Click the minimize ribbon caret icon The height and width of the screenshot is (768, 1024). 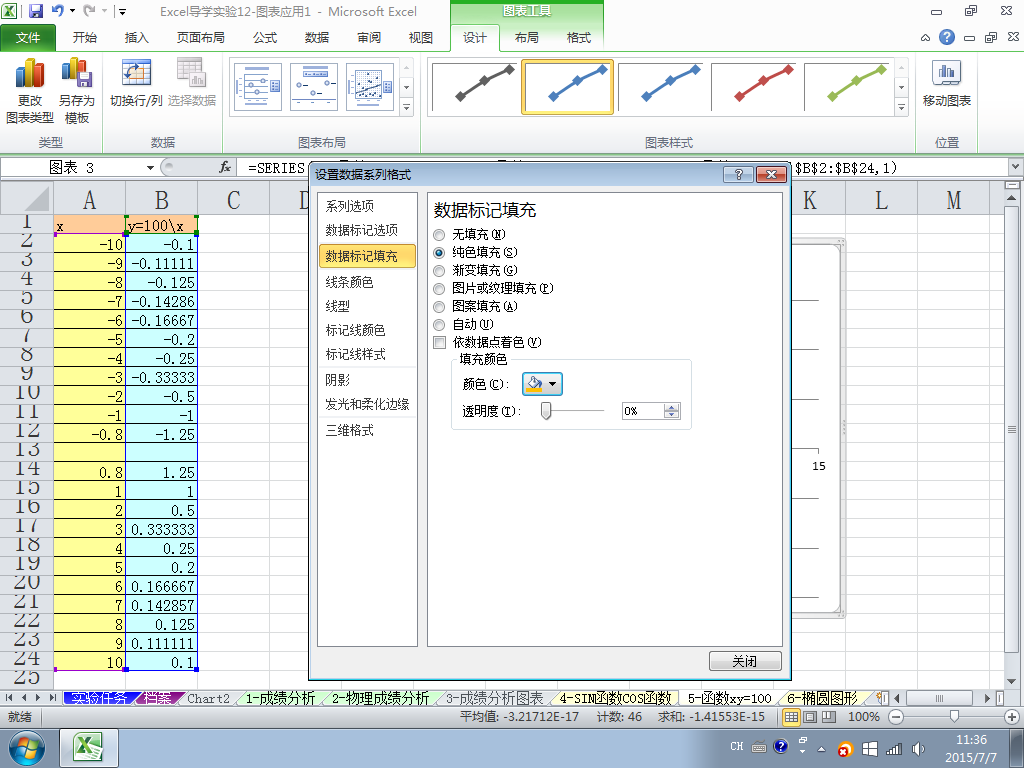(925, 38)
